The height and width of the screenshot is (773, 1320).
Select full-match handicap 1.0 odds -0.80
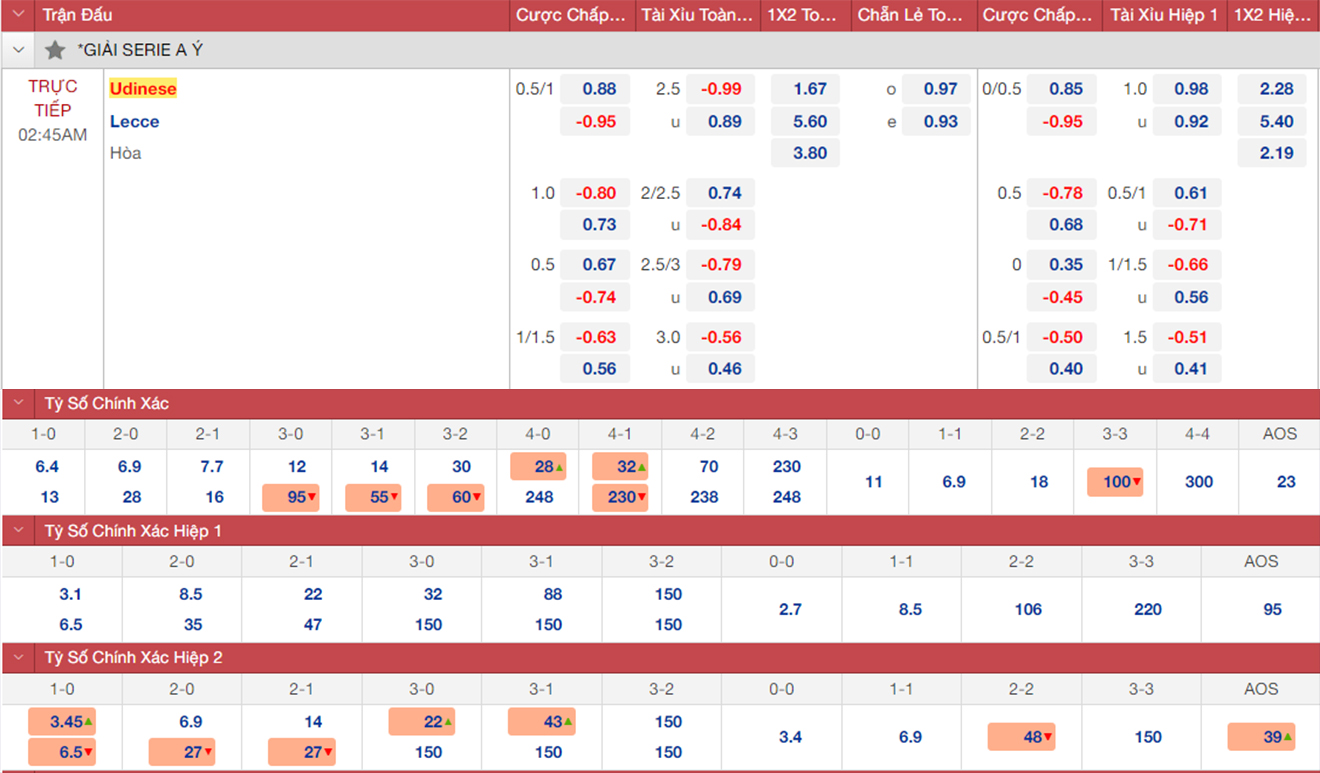594,193
